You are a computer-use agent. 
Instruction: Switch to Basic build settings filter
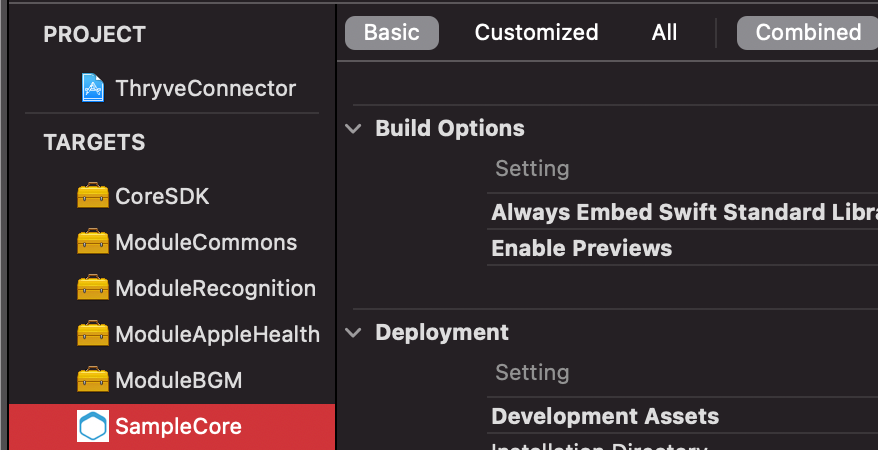coord(392,32)
